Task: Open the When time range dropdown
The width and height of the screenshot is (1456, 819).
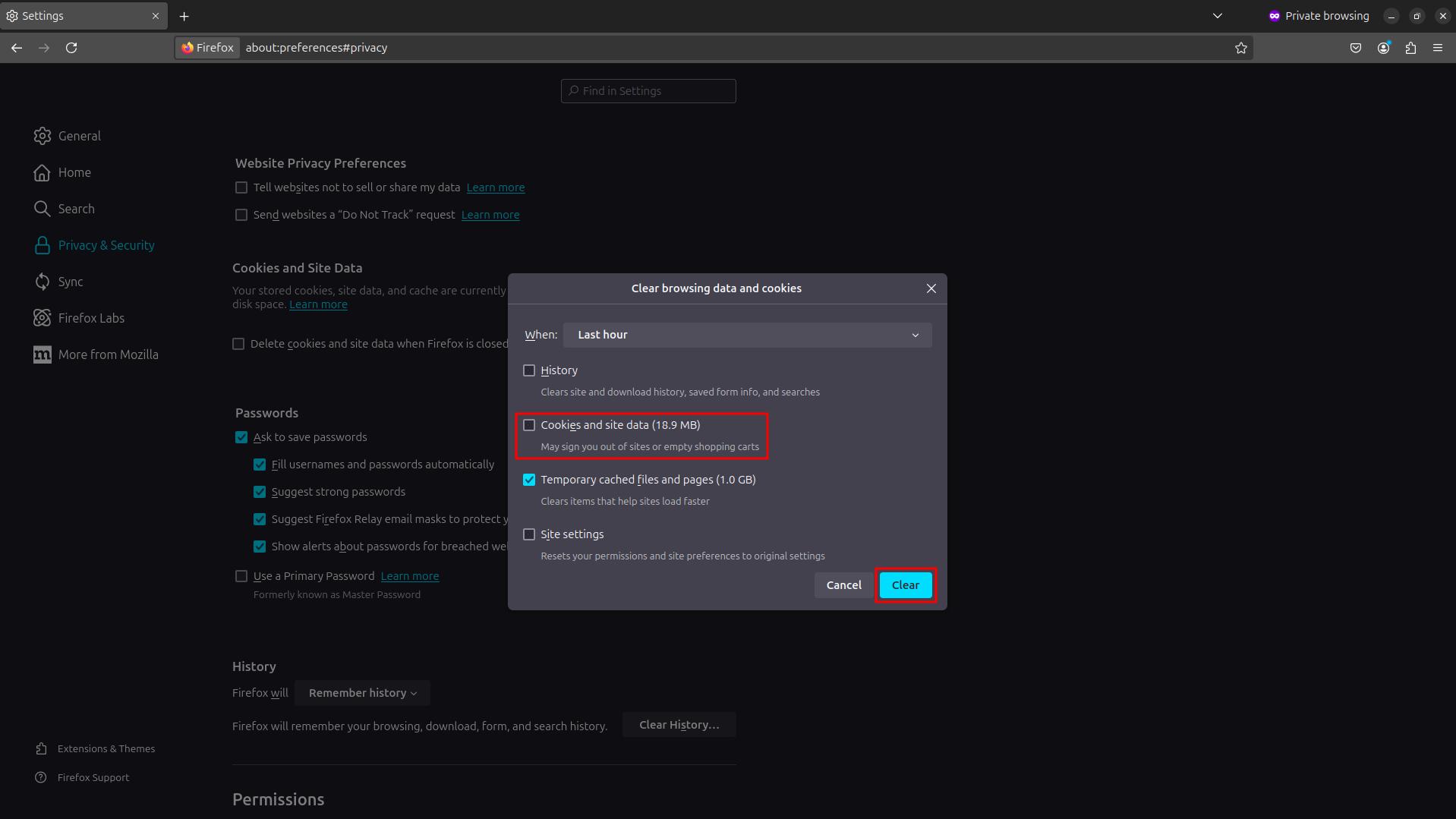Action: [748, 335]
